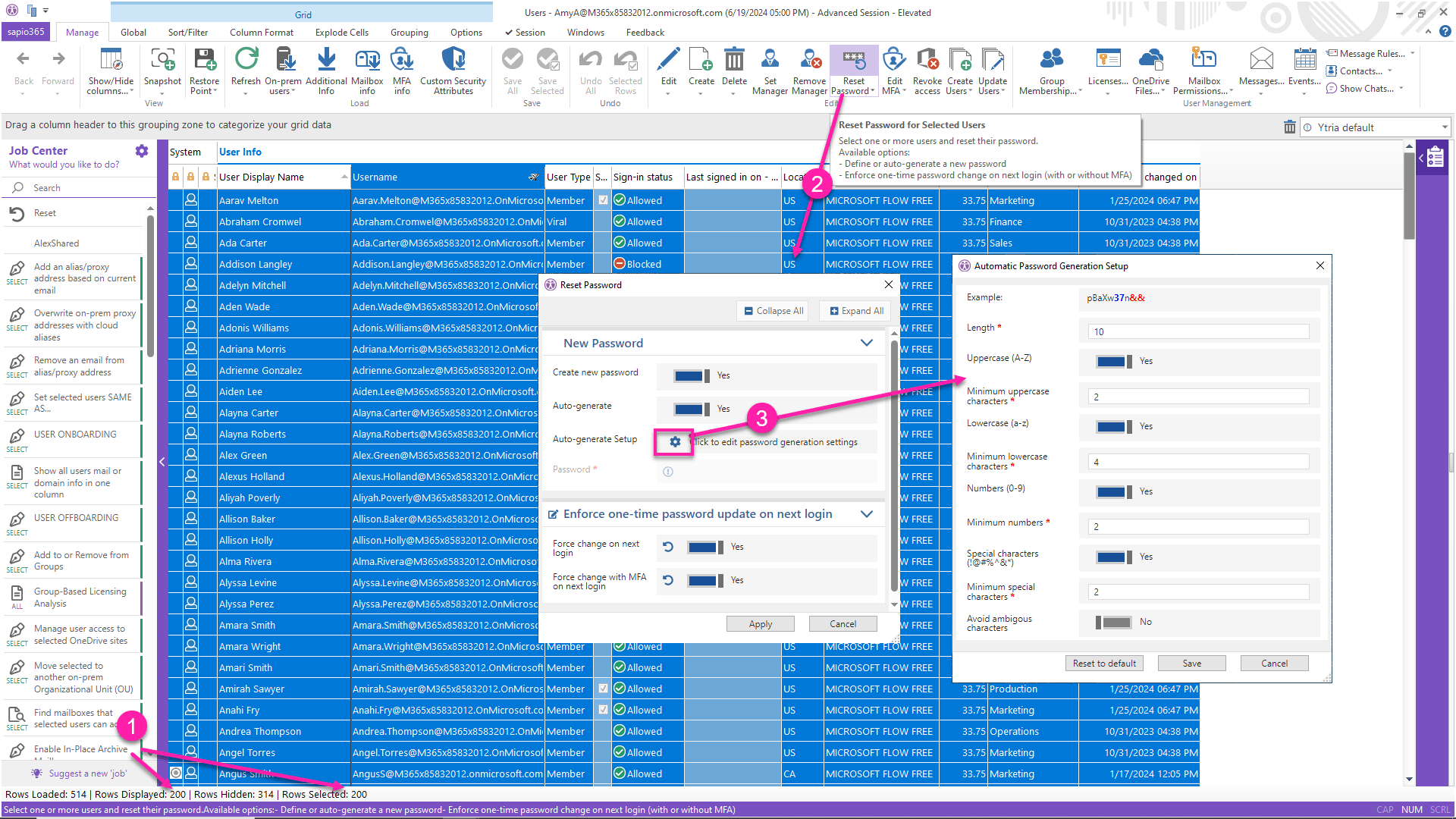Select the Revoke access tool
Screen dimensions: 1456x819
[x=927, y=68]
